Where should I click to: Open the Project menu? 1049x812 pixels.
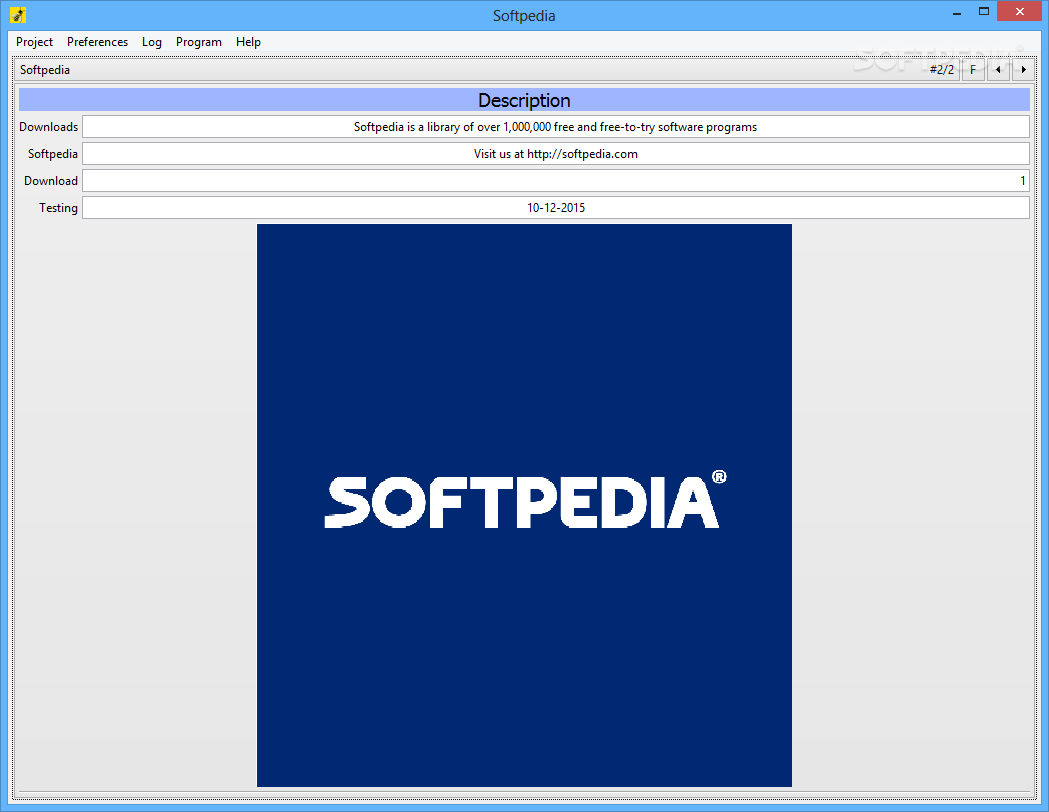click(x=34, y=41)
